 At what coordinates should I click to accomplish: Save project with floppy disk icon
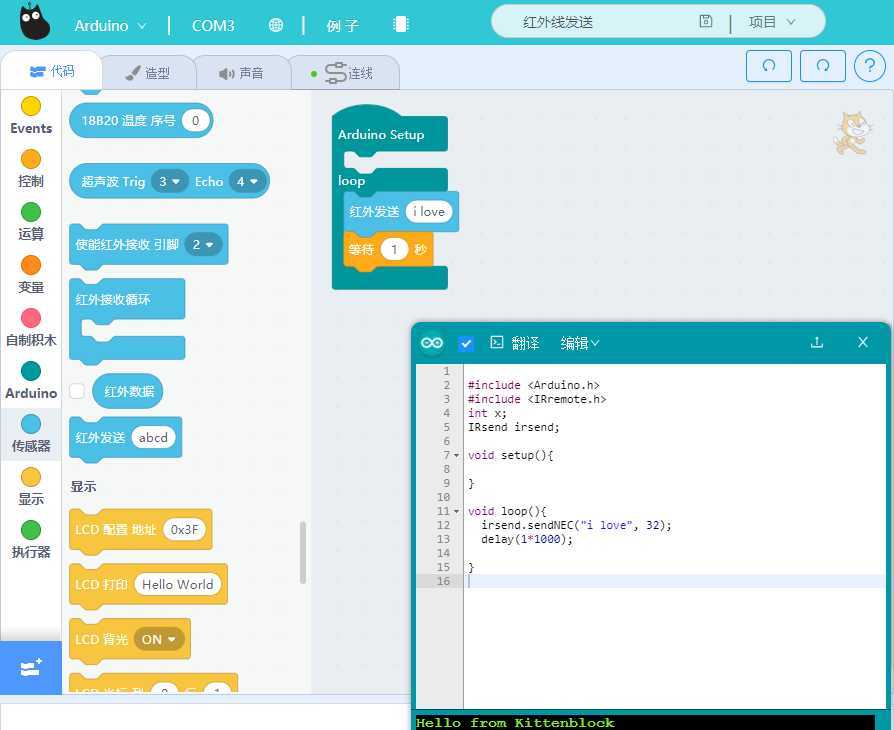point(705,22)
